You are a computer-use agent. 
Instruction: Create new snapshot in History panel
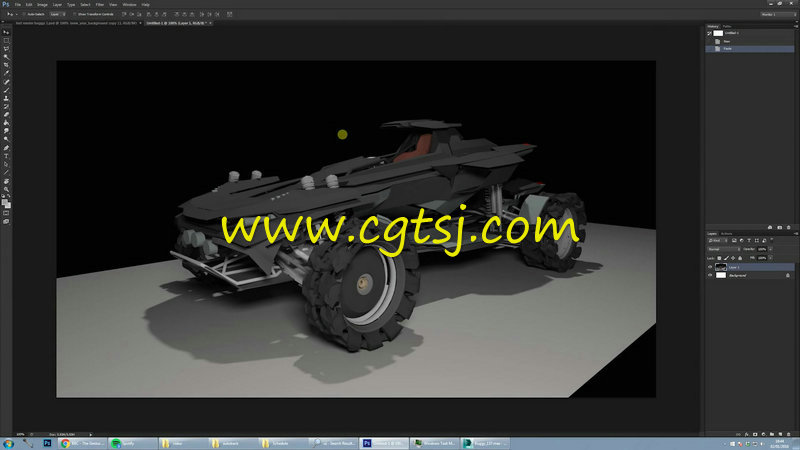coord(780,228)
